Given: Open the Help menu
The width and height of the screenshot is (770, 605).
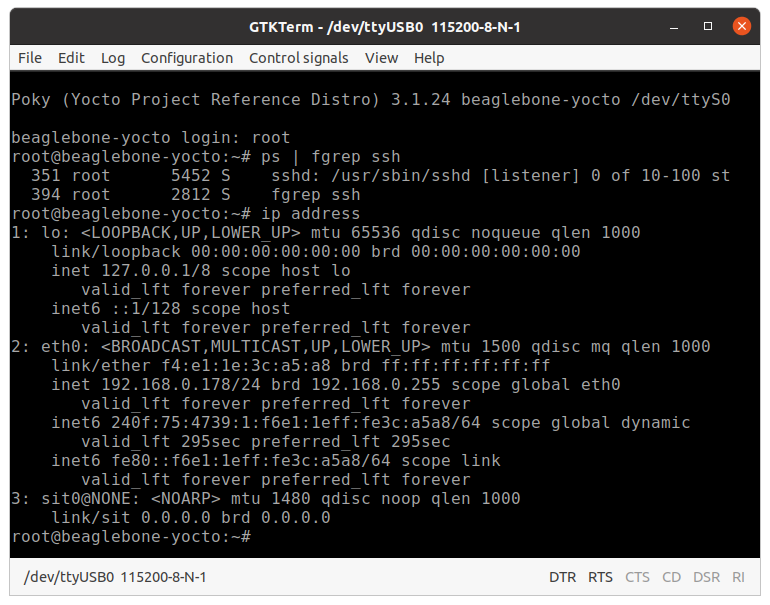Looking at the screenshot, I should coord(429,58).
